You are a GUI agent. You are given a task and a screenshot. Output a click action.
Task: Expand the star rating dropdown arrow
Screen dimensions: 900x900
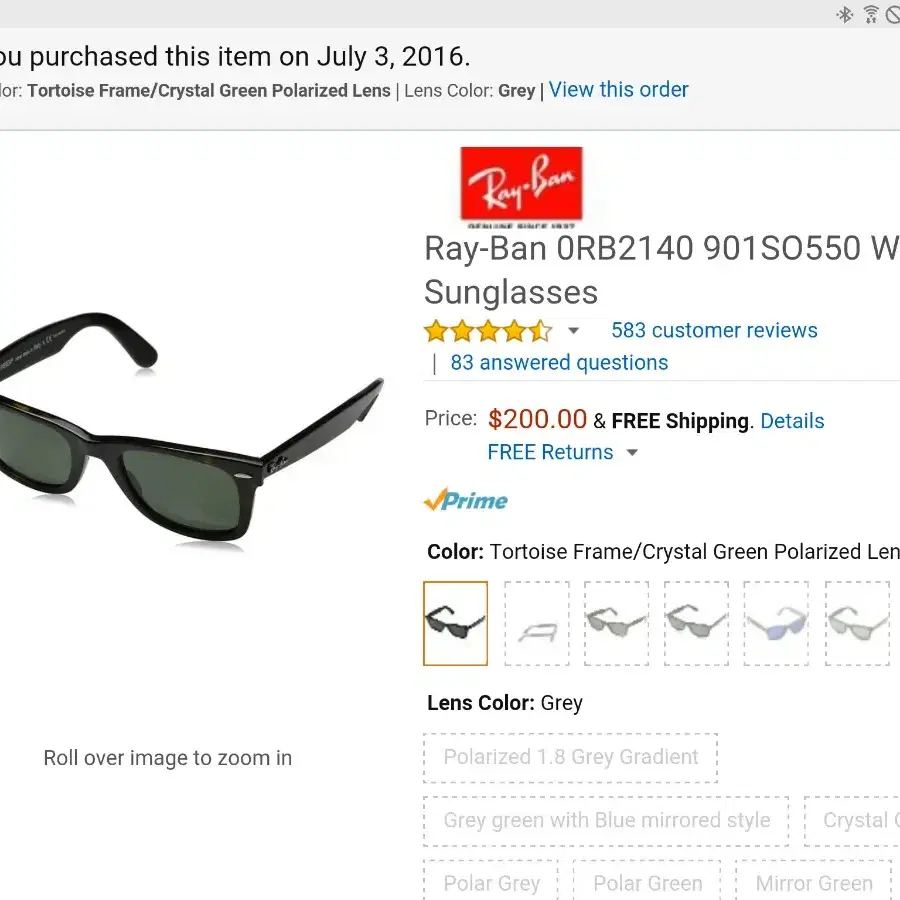tap(573, 331)
